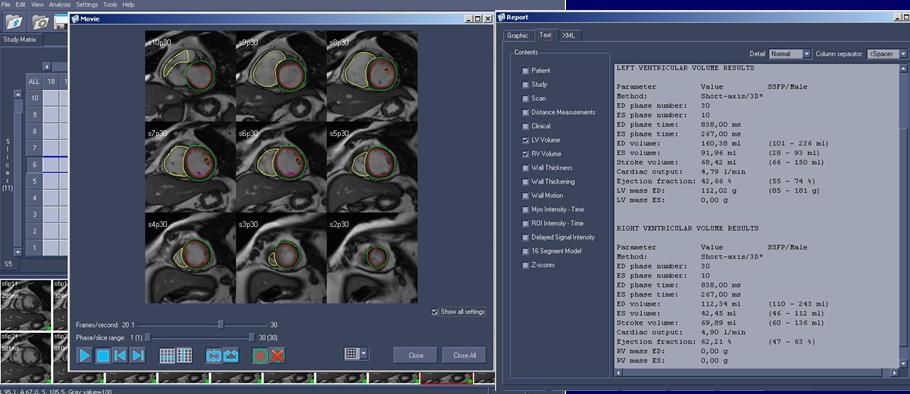This screenshot has width=910, height=394.
Task: Open the Column separator dropdown
Action: click(887, 53)
